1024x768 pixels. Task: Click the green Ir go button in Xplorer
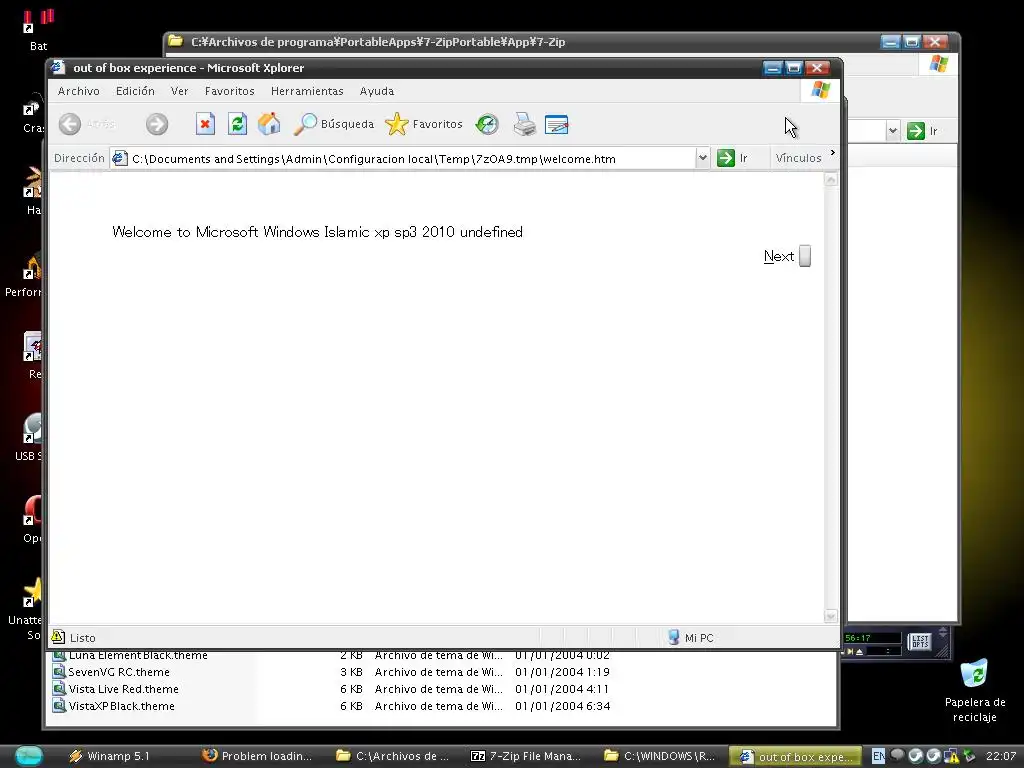(731, 158)
